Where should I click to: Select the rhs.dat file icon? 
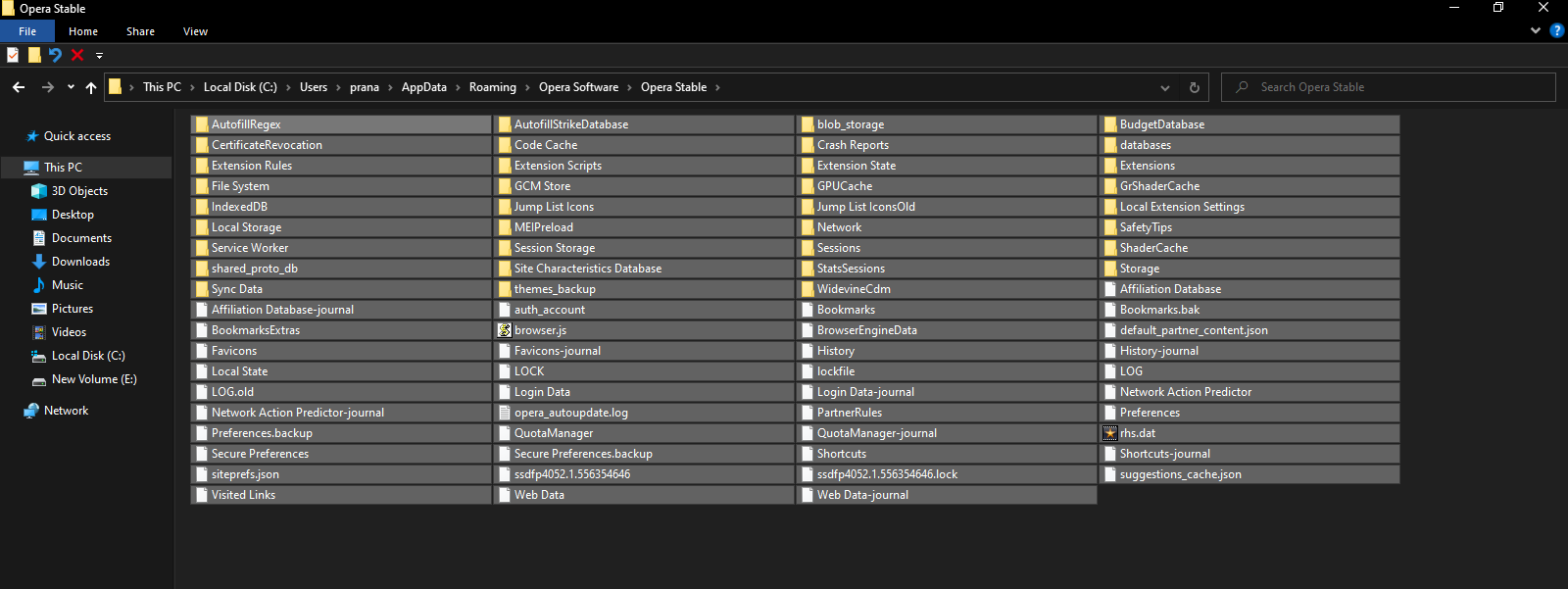[x=1110, y=433]
